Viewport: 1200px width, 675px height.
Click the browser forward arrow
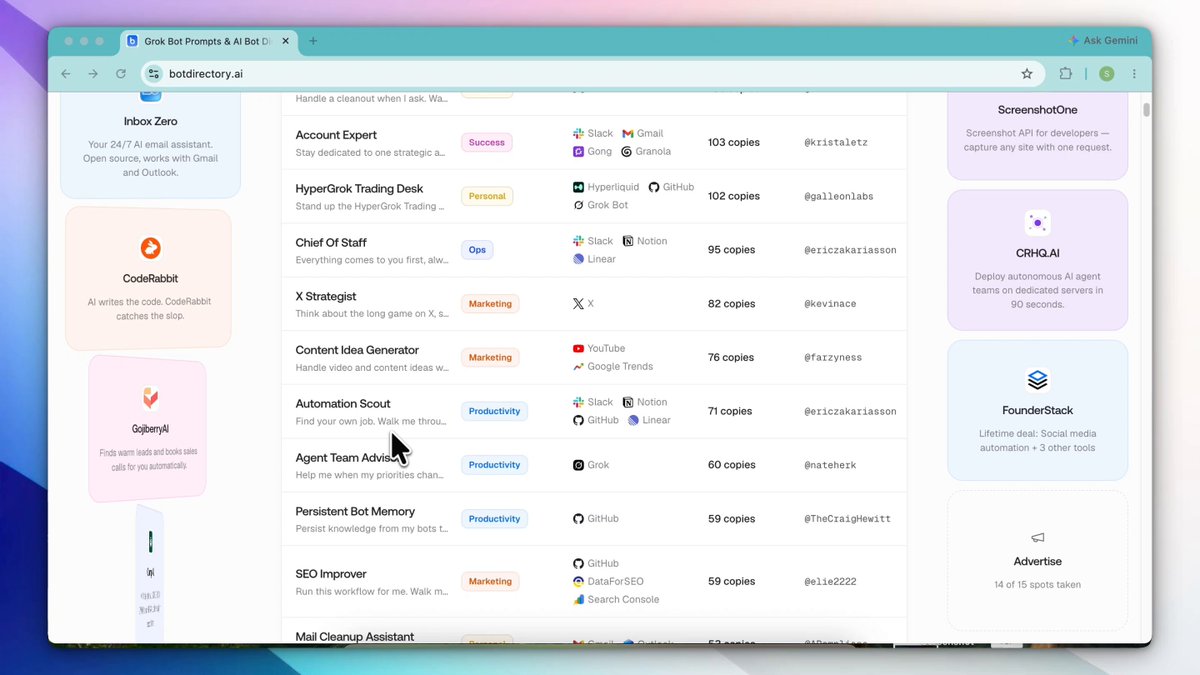[93, 74]
